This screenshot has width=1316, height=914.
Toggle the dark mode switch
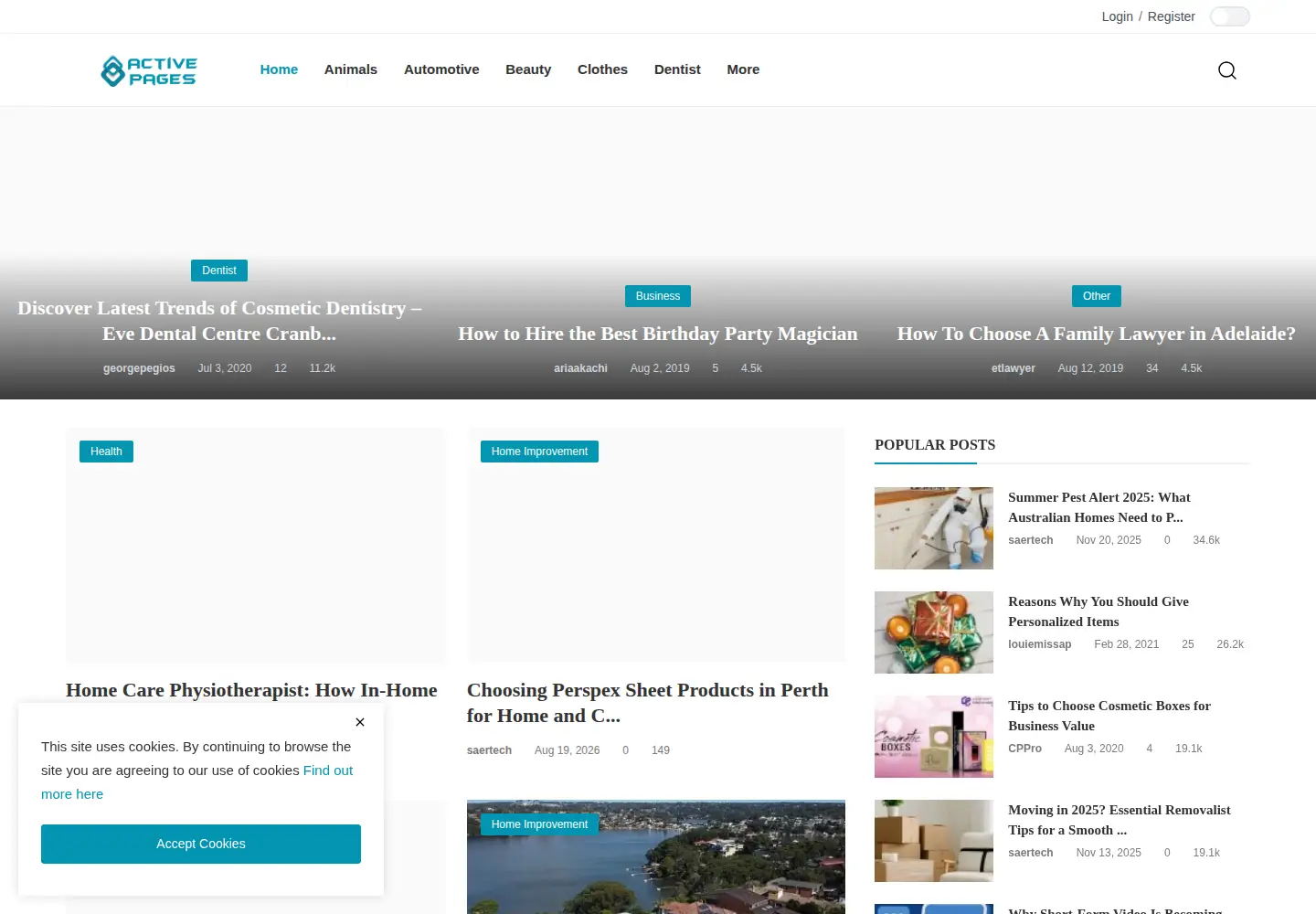pyautogui.click(x=1230, y=16)
